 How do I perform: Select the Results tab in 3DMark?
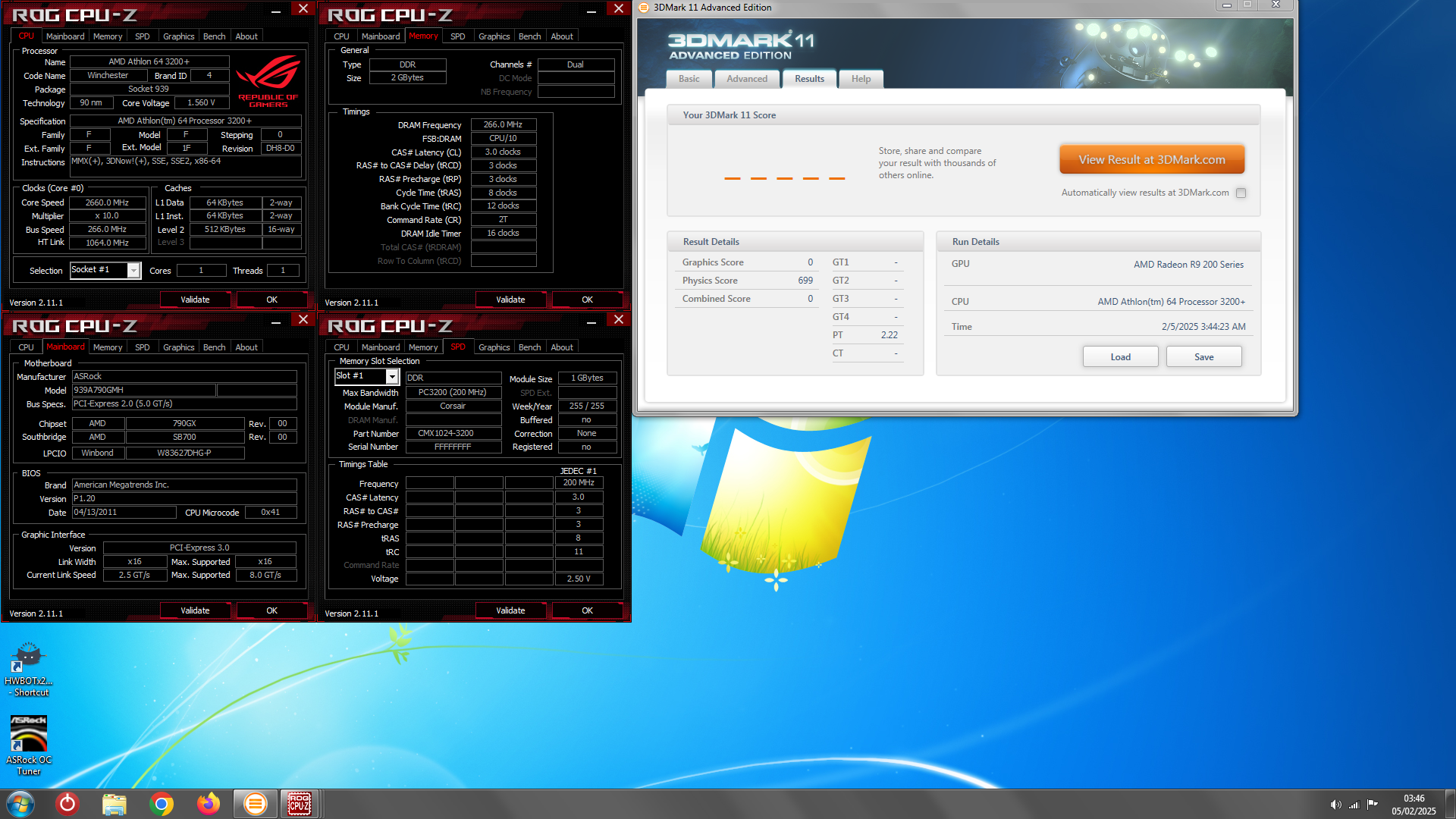[809, 79]
